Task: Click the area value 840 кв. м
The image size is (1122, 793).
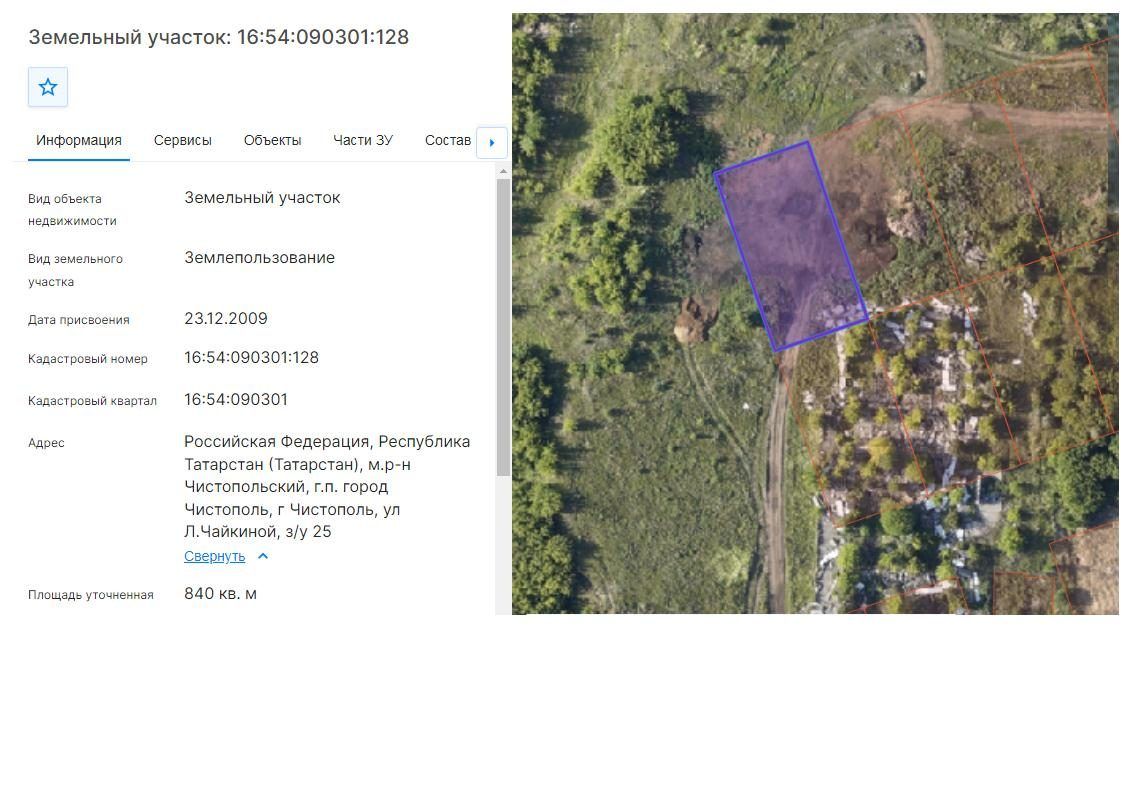Action: click(220, 594)
